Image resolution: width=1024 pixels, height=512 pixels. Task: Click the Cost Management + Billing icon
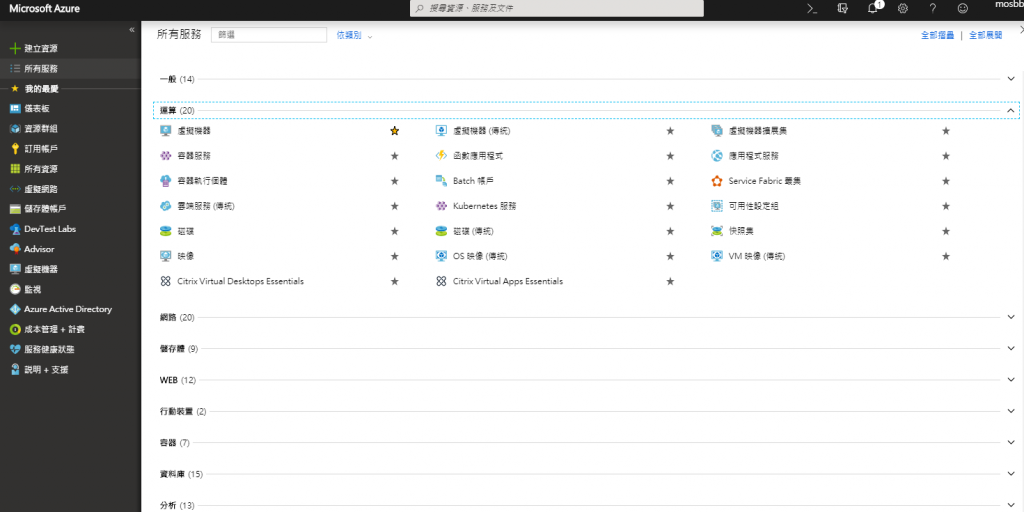point(15,329)
